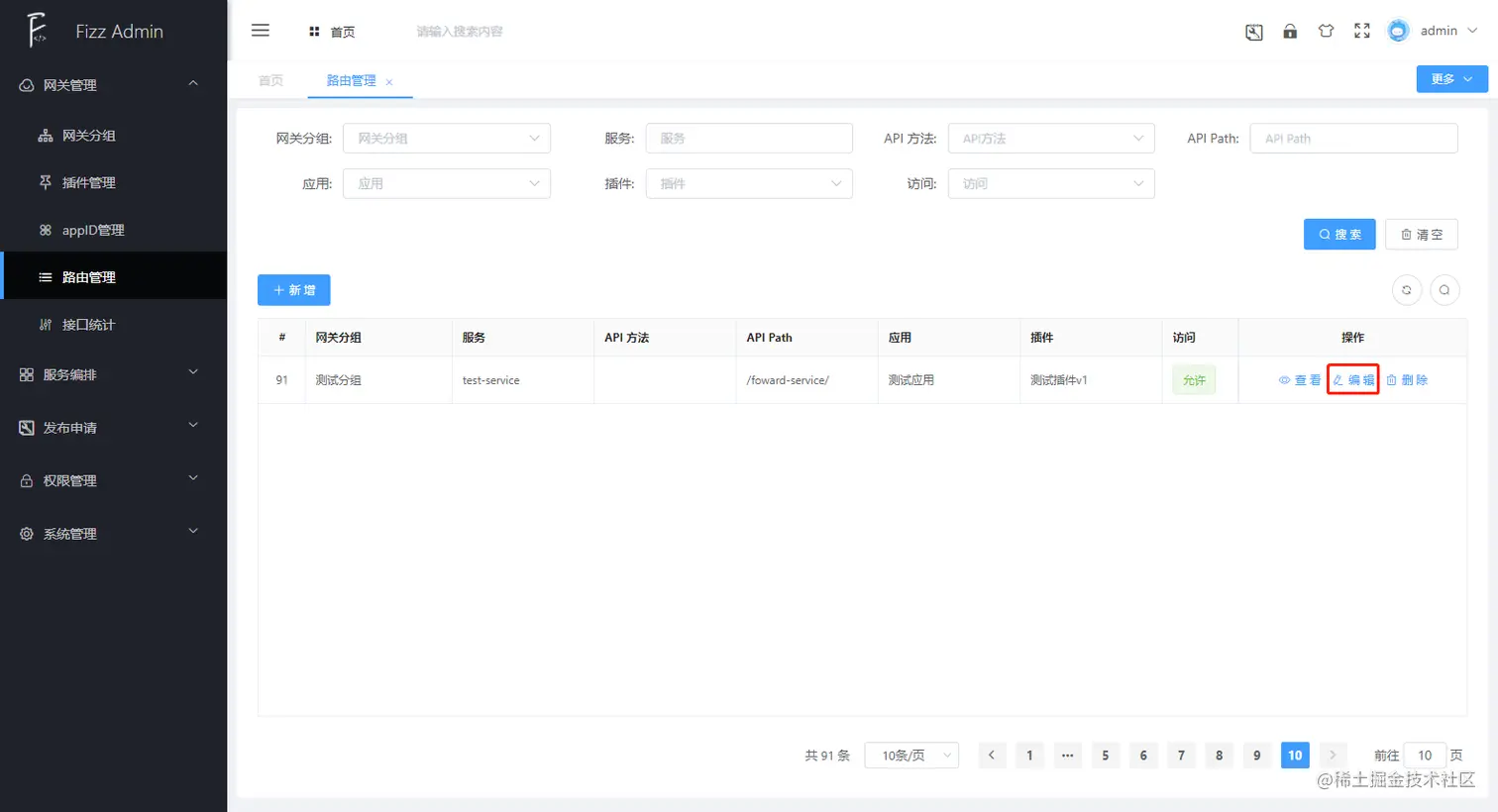Open 插件管理 in the sidebar
1498x812 pixels.
point(113,182)
